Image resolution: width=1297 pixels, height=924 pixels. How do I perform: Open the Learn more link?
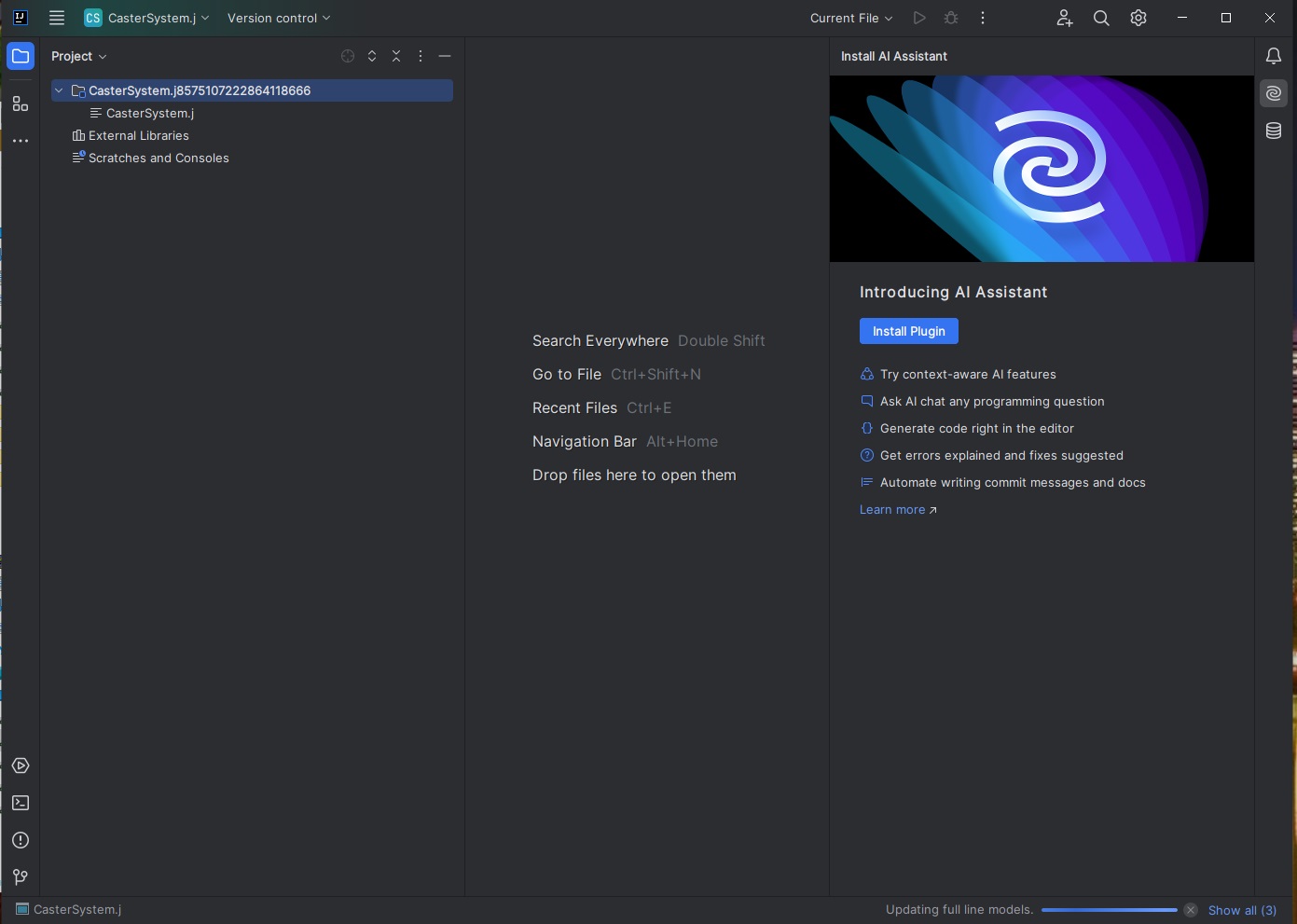click(898, 509)
